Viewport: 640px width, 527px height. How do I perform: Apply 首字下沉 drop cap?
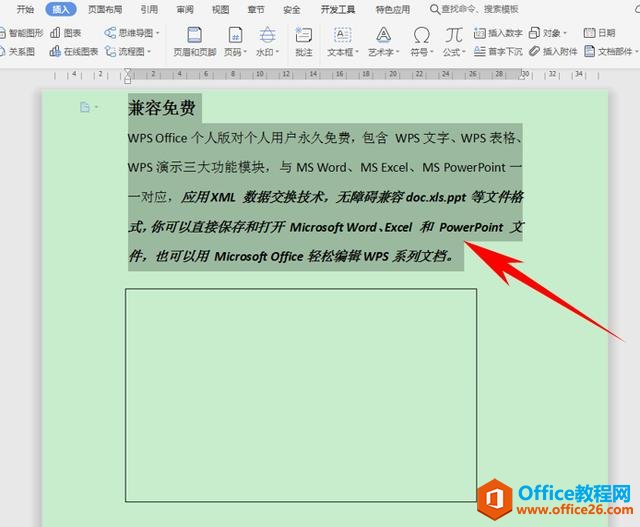click(498, 51)
